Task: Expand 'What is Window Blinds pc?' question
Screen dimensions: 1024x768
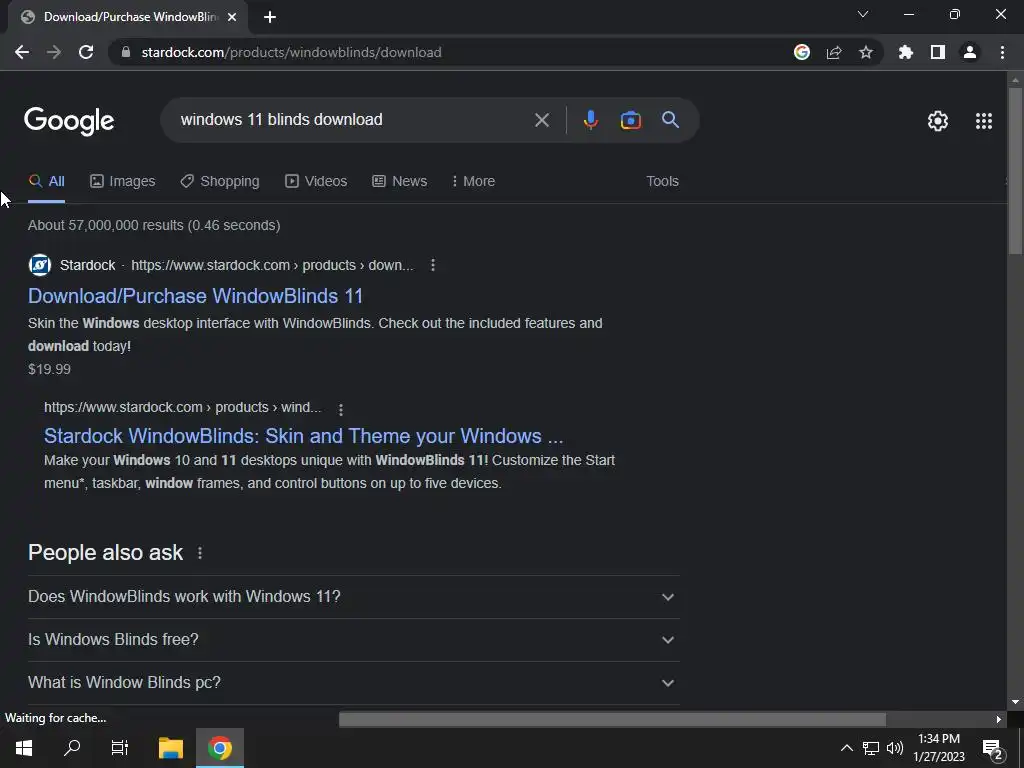Action: (353, 683)
